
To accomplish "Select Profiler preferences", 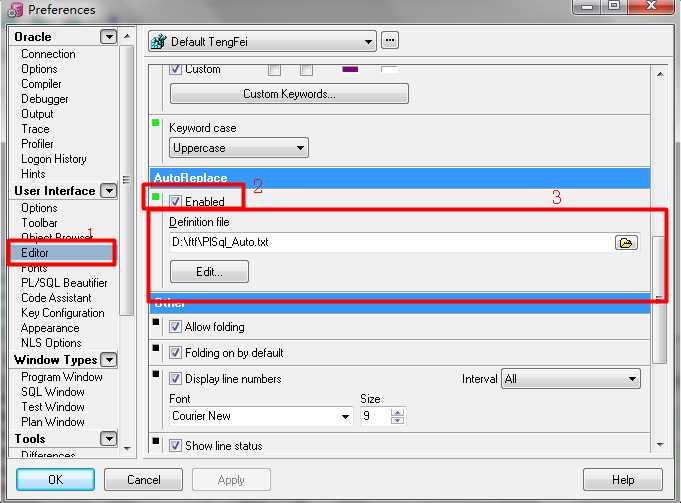I will pos(37,144).
